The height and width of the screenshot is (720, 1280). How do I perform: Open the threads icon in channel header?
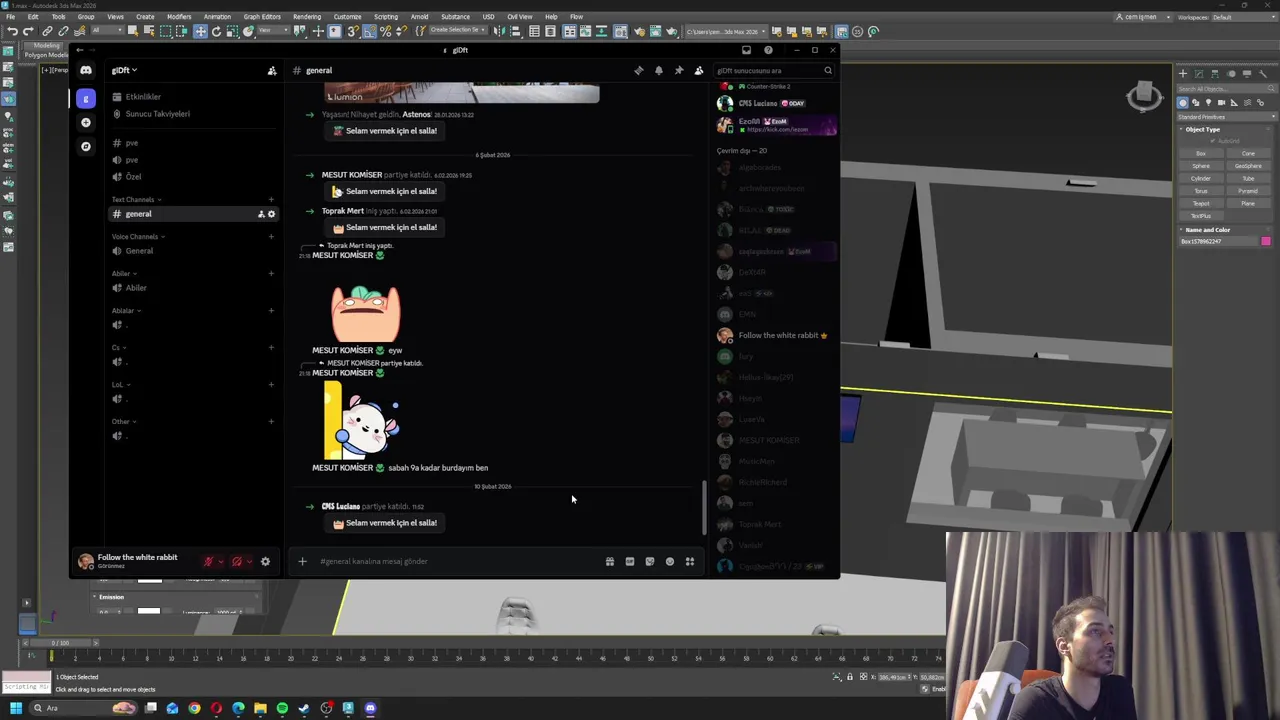tap(639, 70)
